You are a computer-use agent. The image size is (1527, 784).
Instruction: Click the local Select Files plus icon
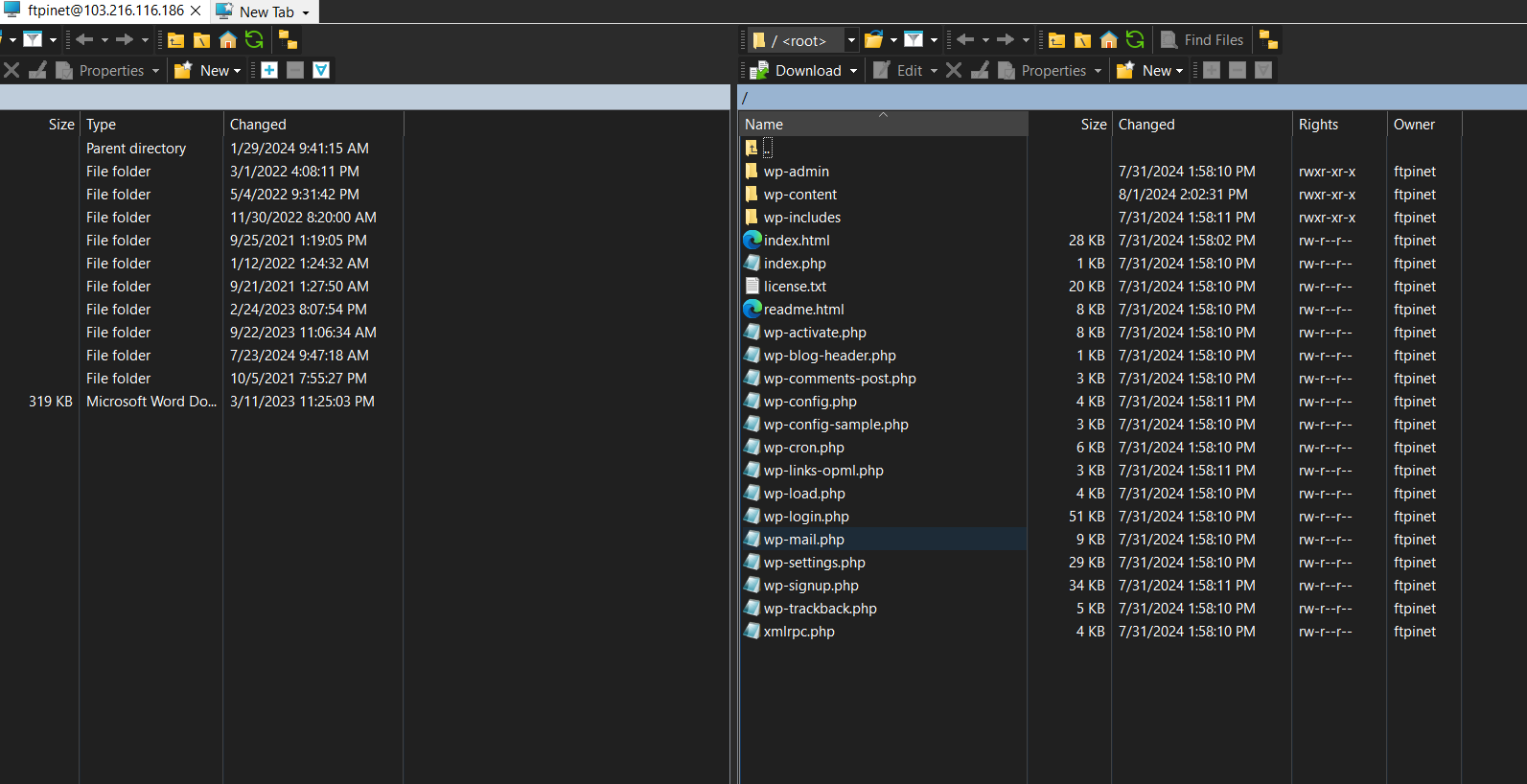(x=269, y=70)
